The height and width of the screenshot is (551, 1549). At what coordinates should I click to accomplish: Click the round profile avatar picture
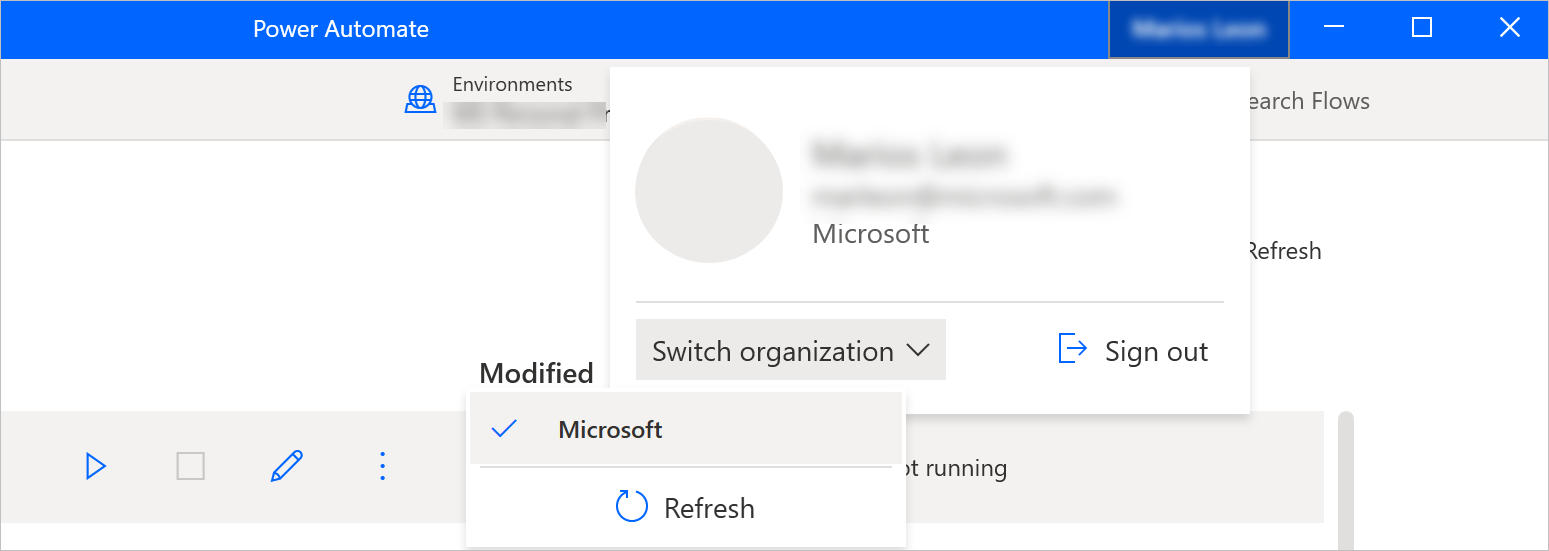point(708,190)
